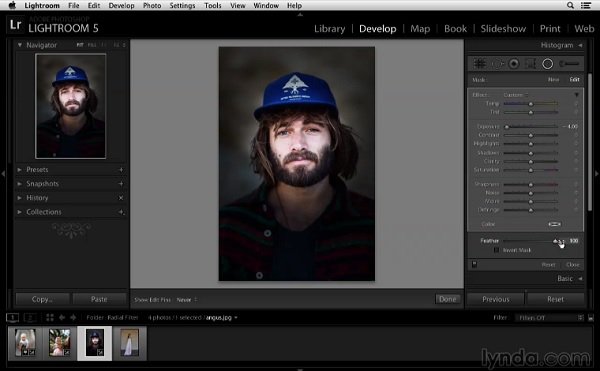
Task: Open the Photo menu
Action: 152,5
